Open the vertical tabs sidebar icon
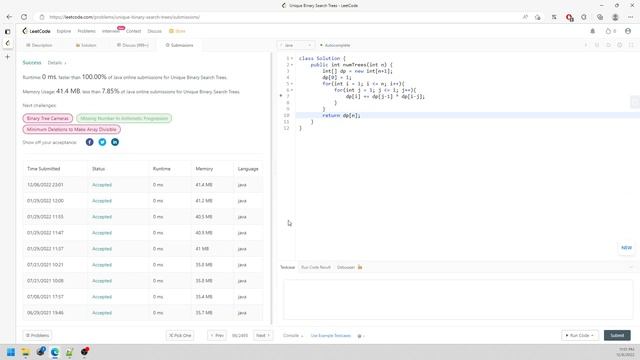Viewport: 640px width, 360px height. (7, 31)
